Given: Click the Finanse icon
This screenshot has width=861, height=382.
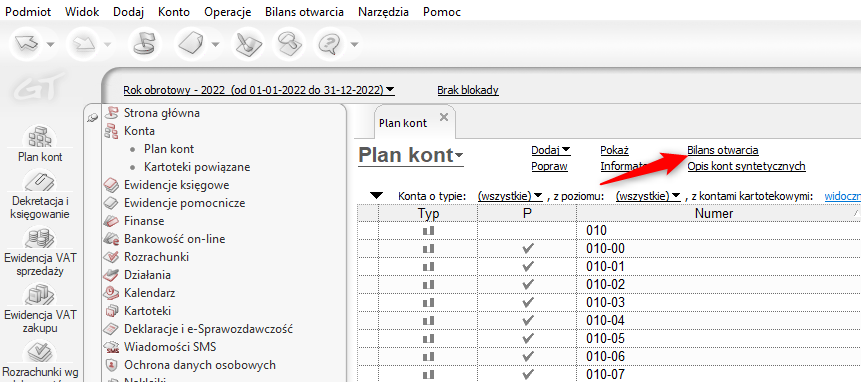Looking at the screenshot, I should tap(111, 221).
